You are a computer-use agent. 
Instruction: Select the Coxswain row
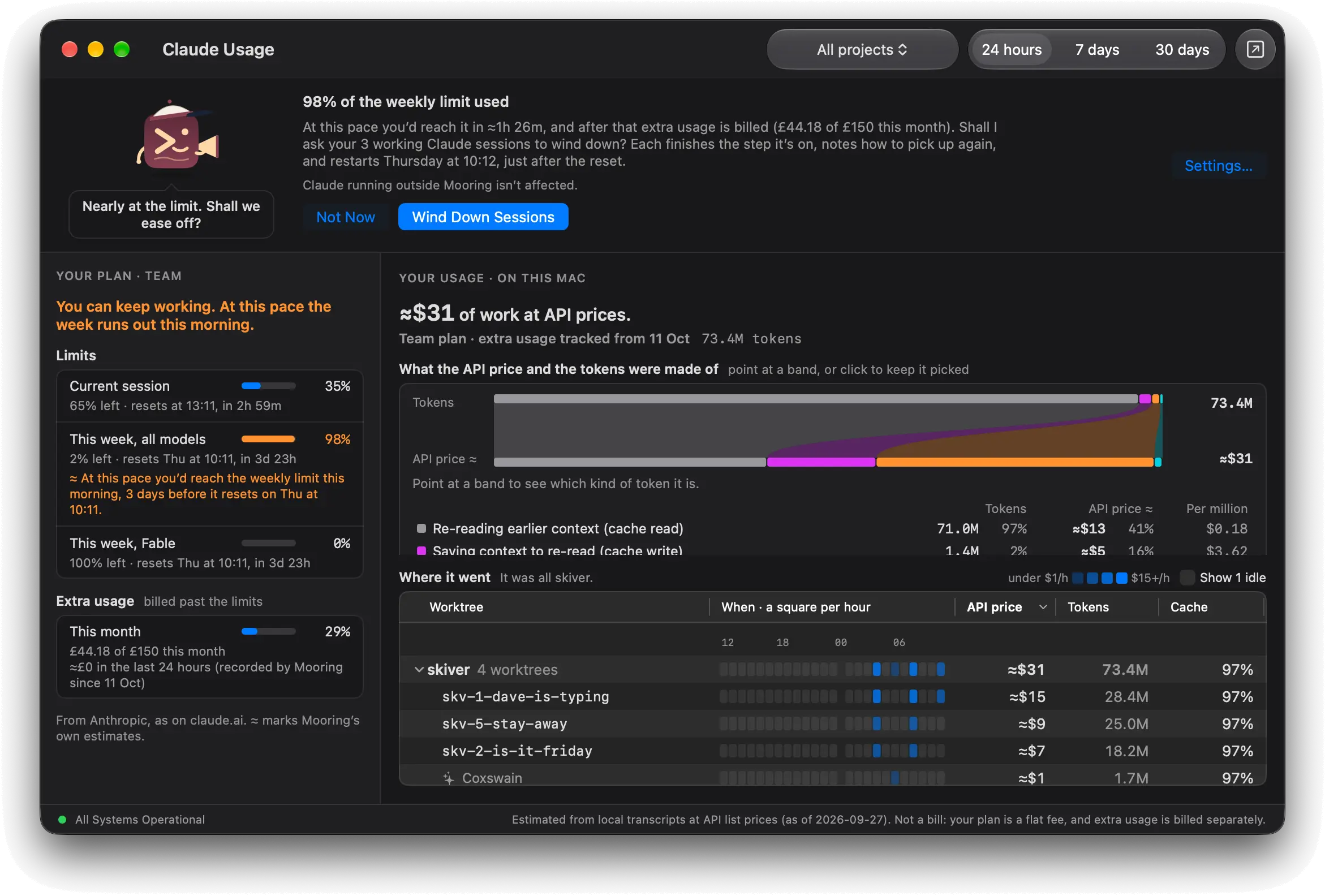coord(832,775)
